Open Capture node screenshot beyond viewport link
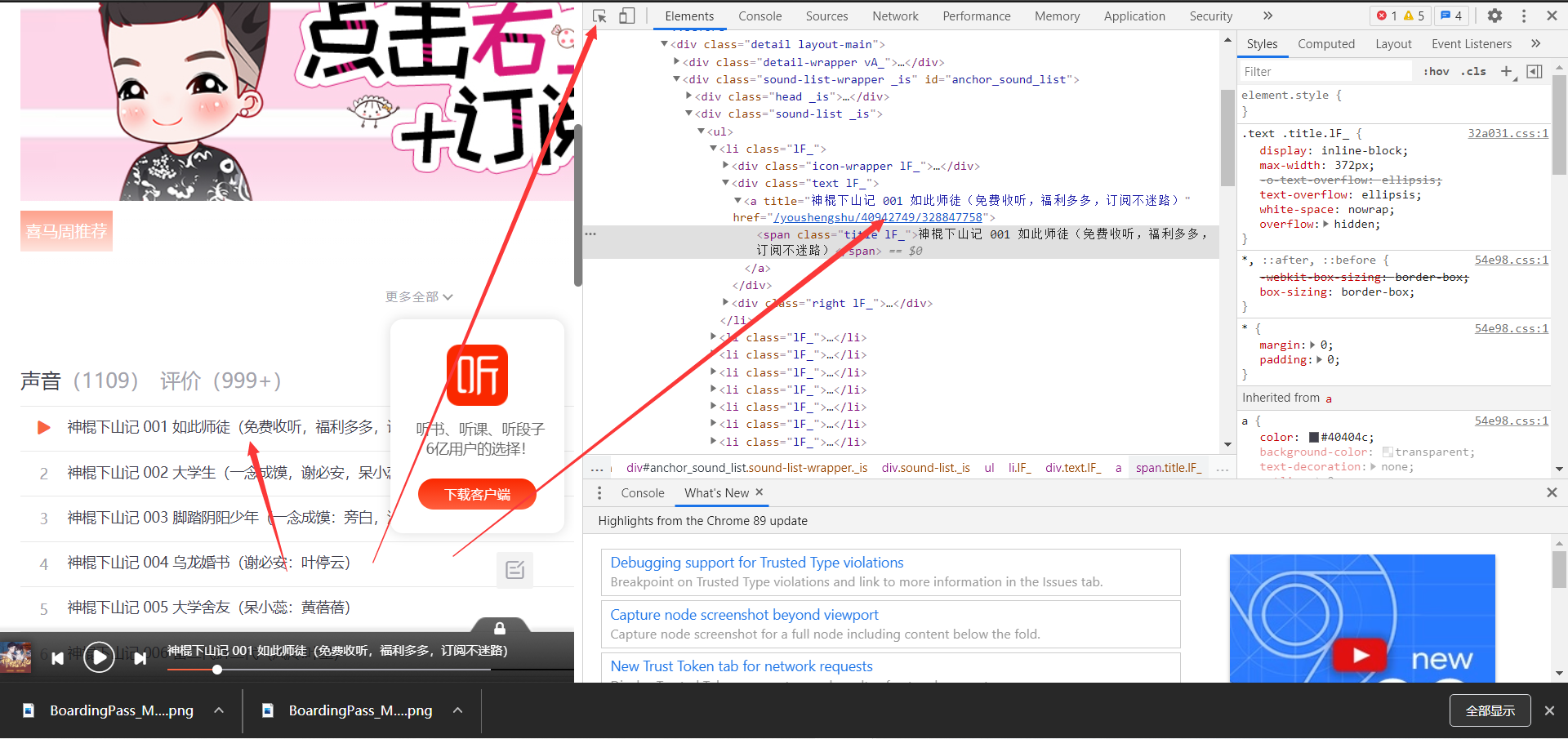Viewport: 1568px width, 739px height. pos(744,614)
